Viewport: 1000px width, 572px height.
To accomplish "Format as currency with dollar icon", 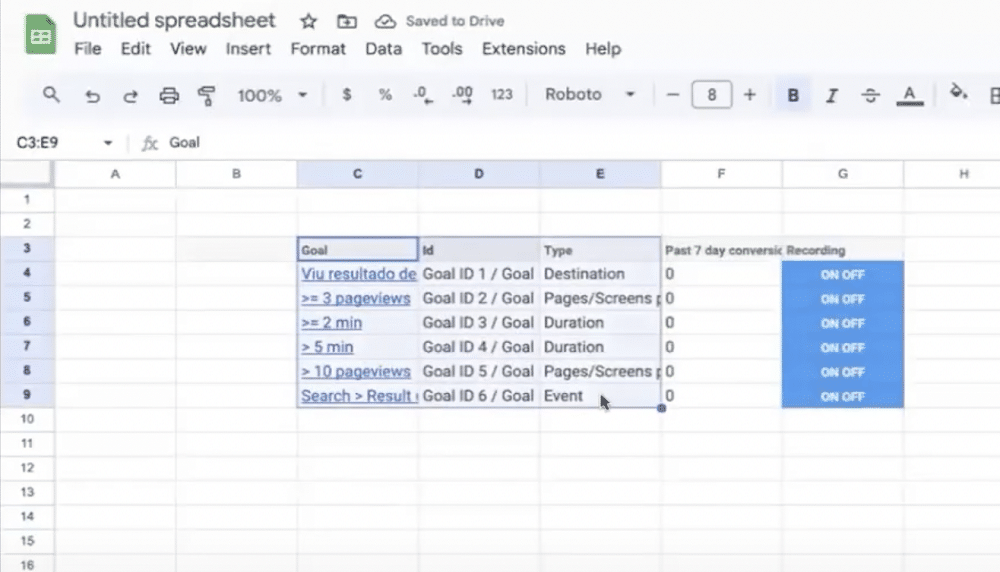I will point(346,95).
